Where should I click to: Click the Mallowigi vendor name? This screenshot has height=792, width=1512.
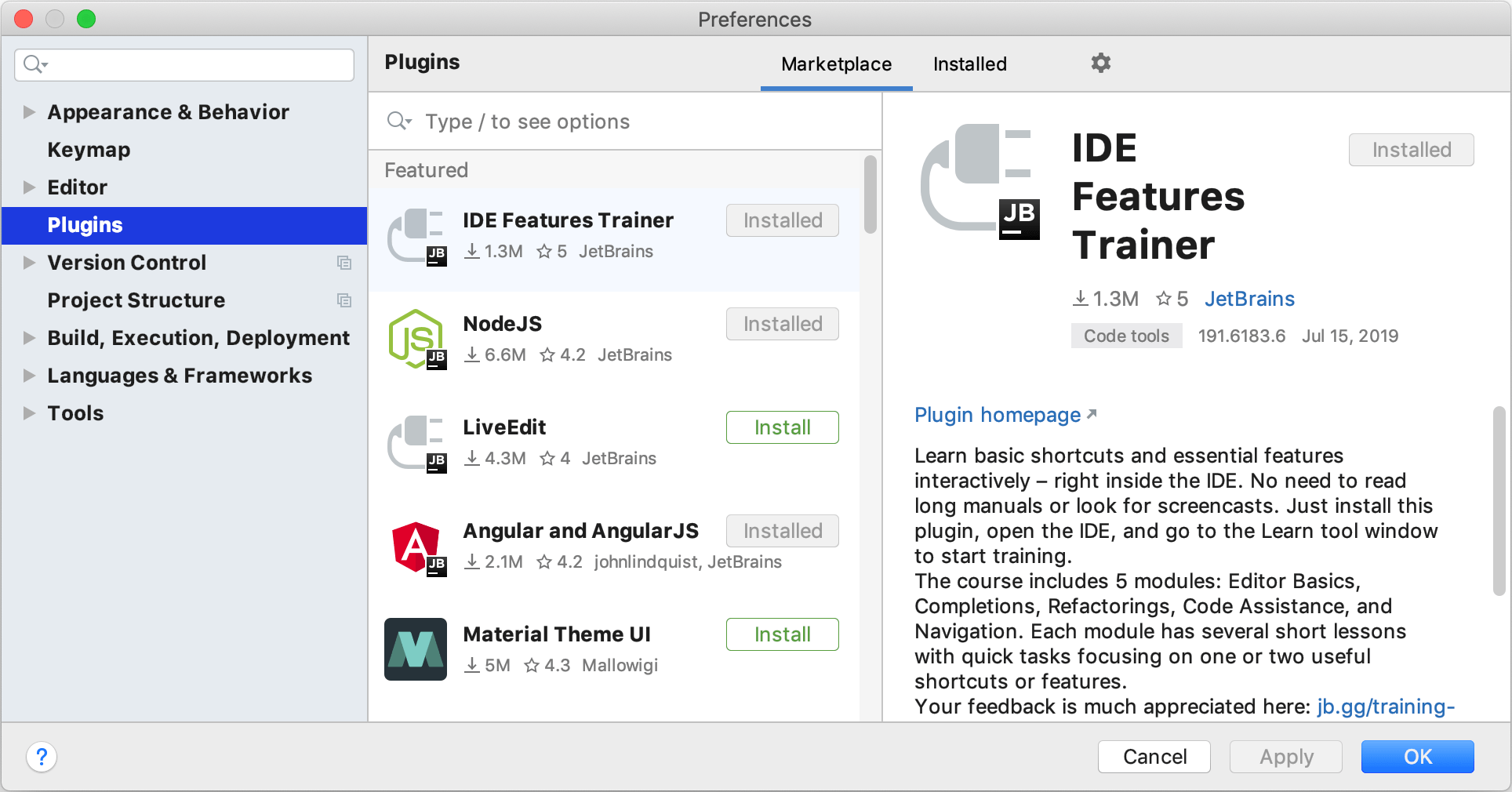(620, 665)
